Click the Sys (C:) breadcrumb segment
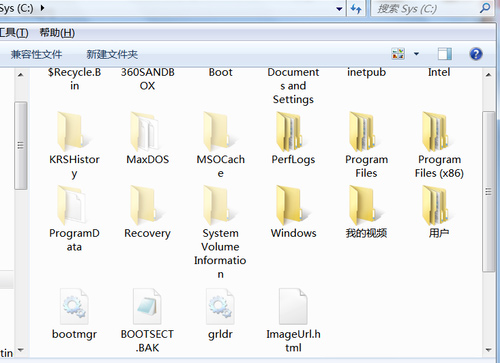The image size is (500, 363). tap(17, 8)
